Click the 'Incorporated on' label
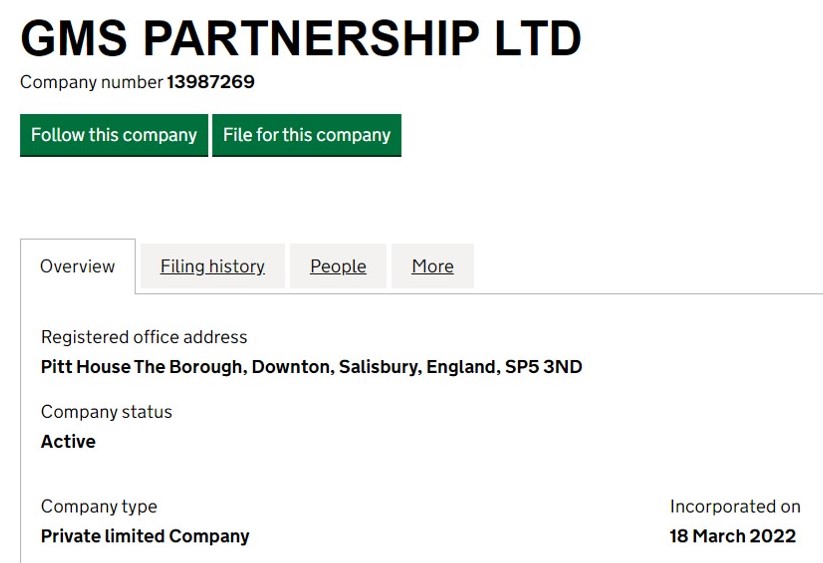823x563 pixels. coord(735,506)
